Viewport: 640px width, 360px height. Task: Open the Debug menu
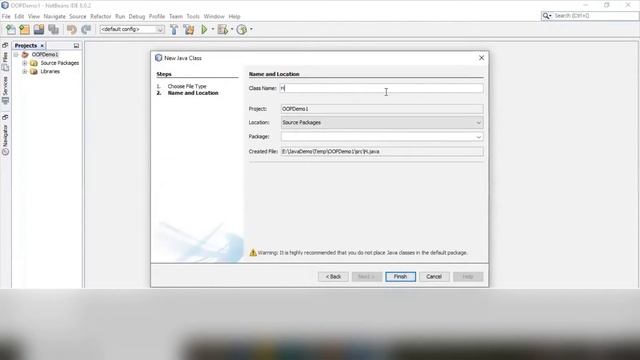pyautogui.click(x=137, y=17)
